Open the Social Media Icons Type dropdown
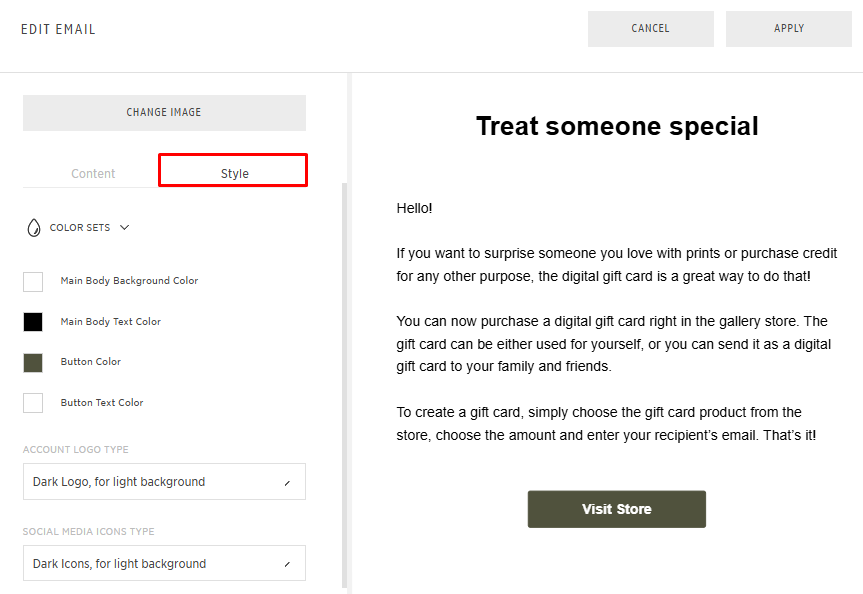863x594 pixels. [x=164, y=564]
